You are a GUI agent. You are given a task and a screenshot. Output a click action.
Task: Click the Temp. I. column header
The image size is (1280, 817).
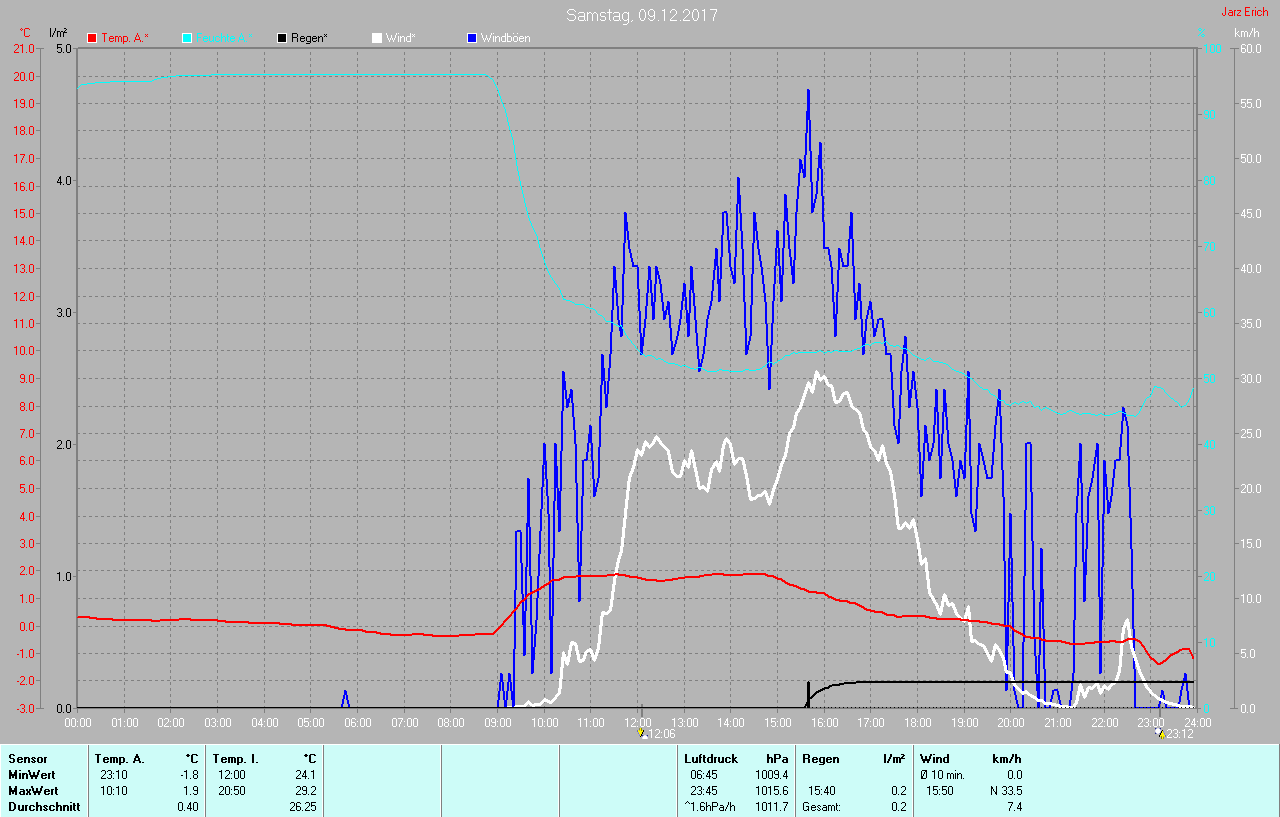coord(234,759)
